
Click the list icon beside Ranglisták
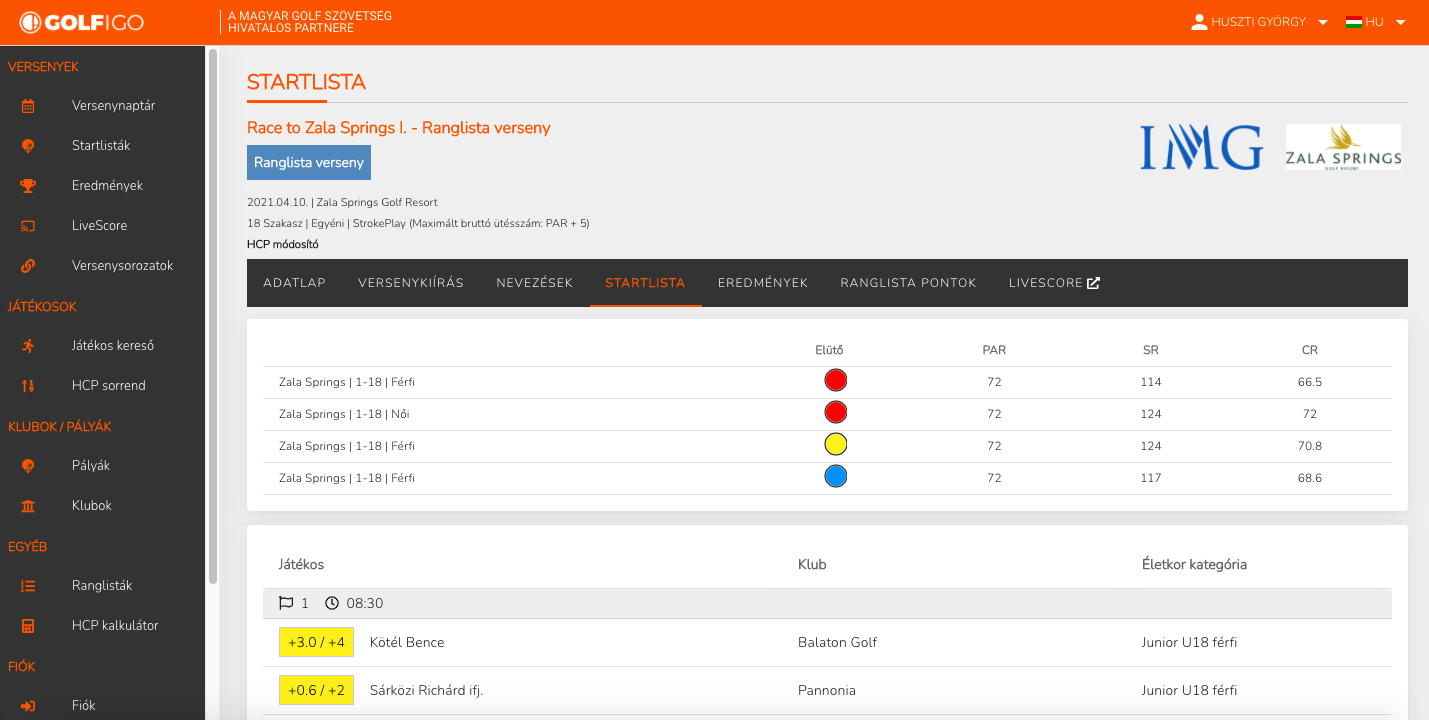[28, 586]
